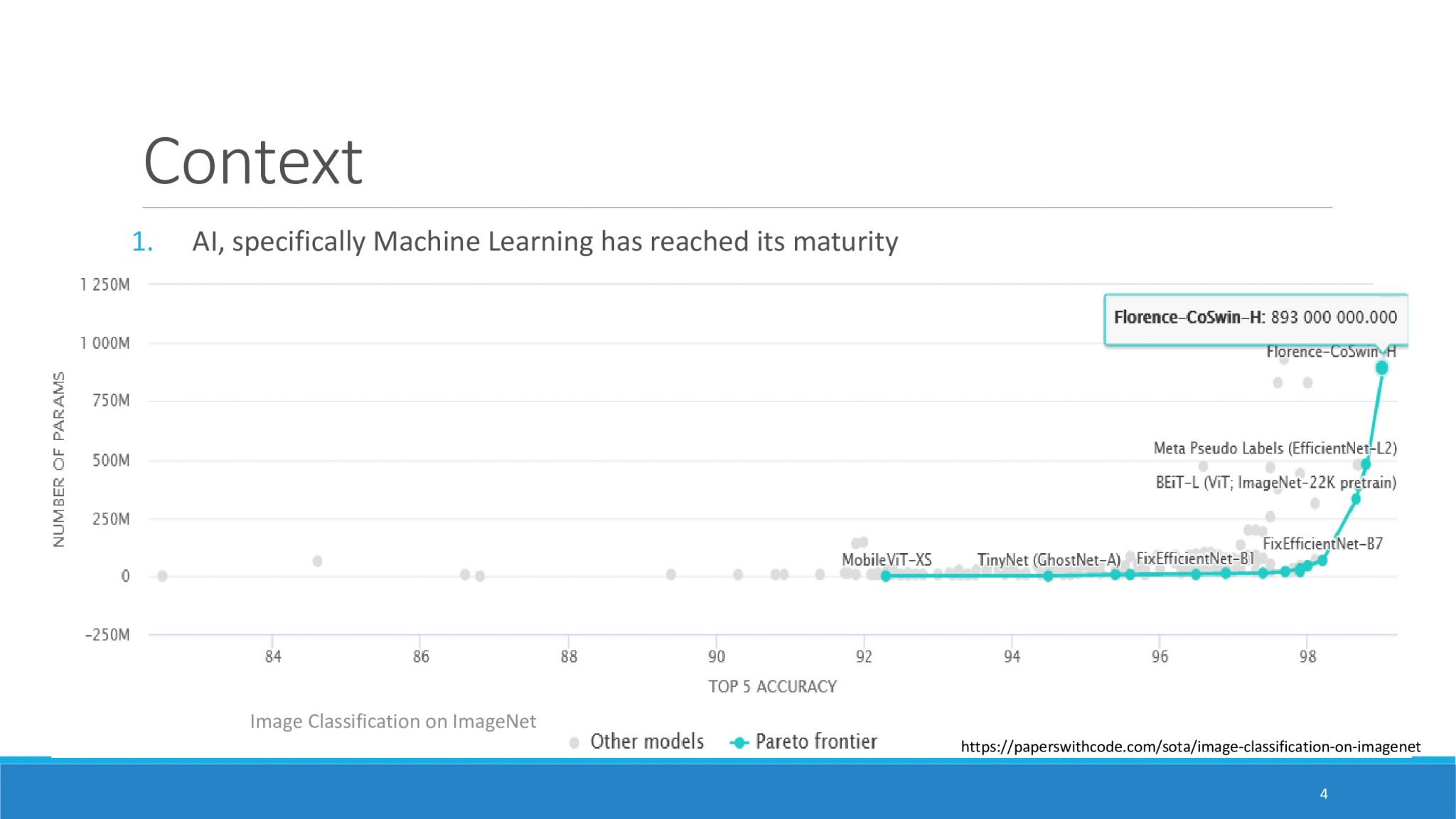Click the FixEfficientNet-B1 chart label
1456x819 pixels.
1195,559
